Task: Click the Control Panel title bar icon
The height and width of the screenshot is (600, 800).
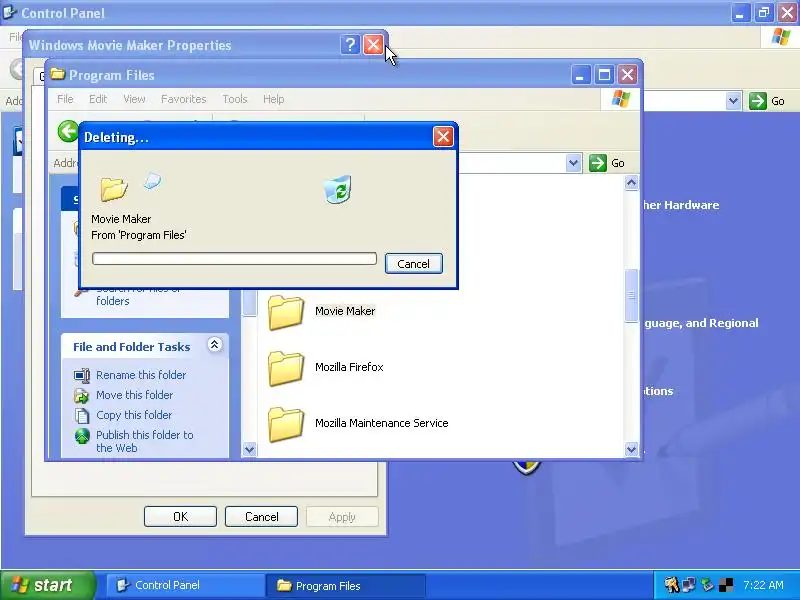Action: coord(10,12)
